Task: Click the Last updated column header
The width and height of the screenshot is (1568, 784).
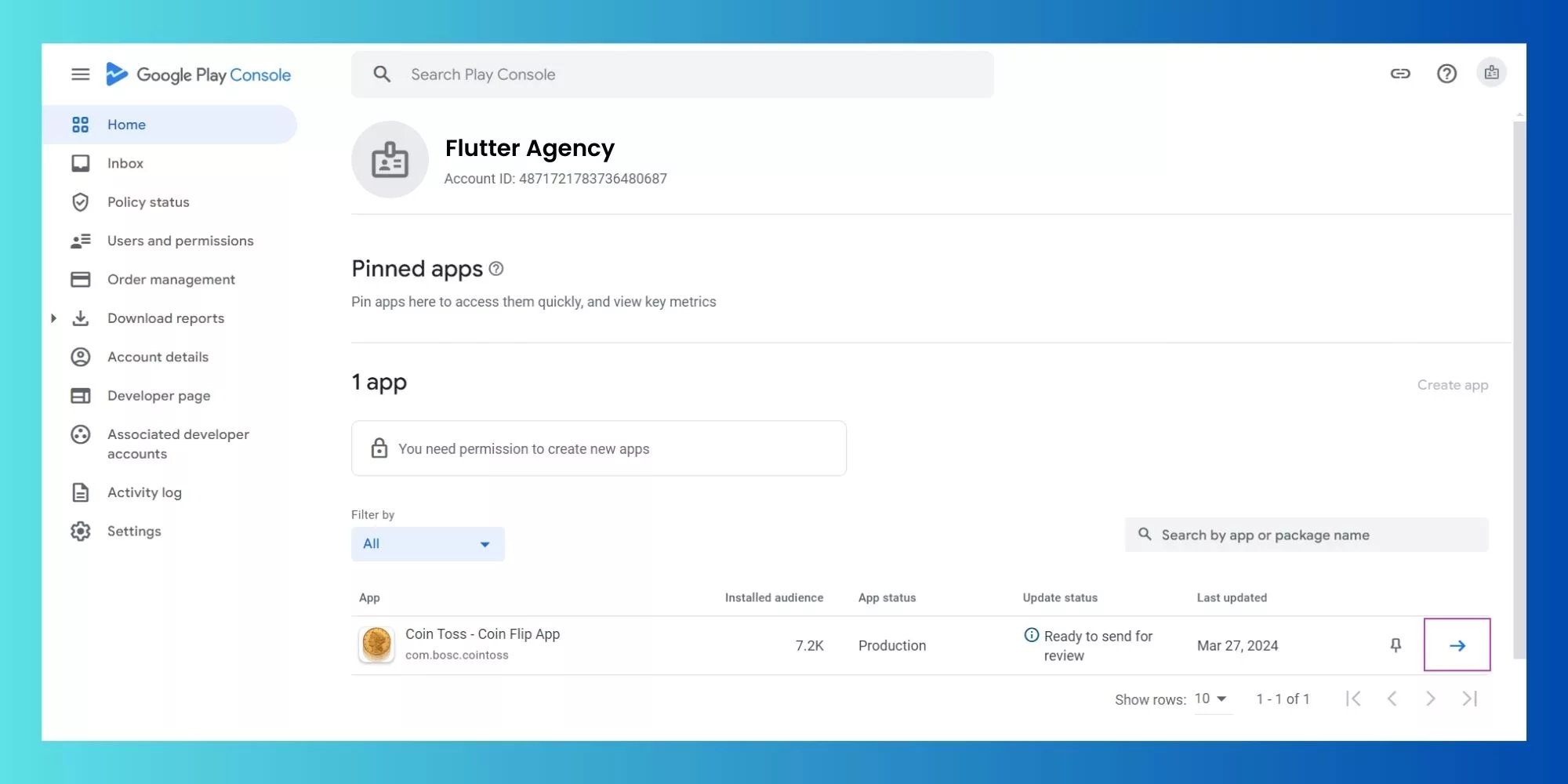Action: [x=1232, y=597]
